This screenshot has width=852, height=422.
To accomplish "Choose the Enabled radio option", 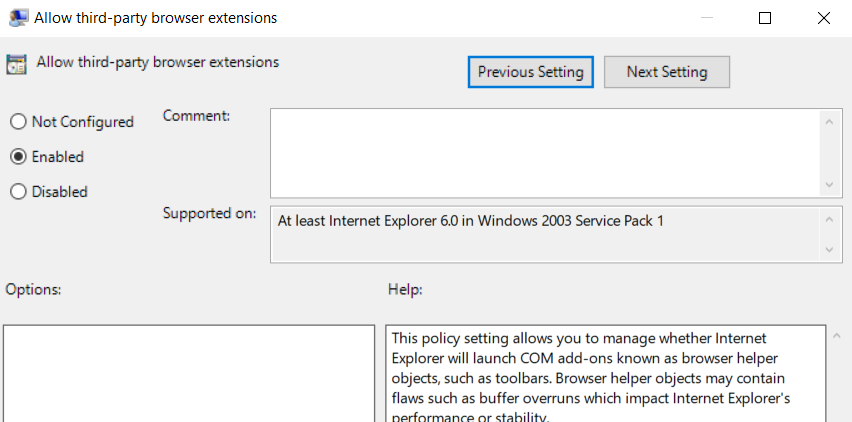I will point(18,157).
